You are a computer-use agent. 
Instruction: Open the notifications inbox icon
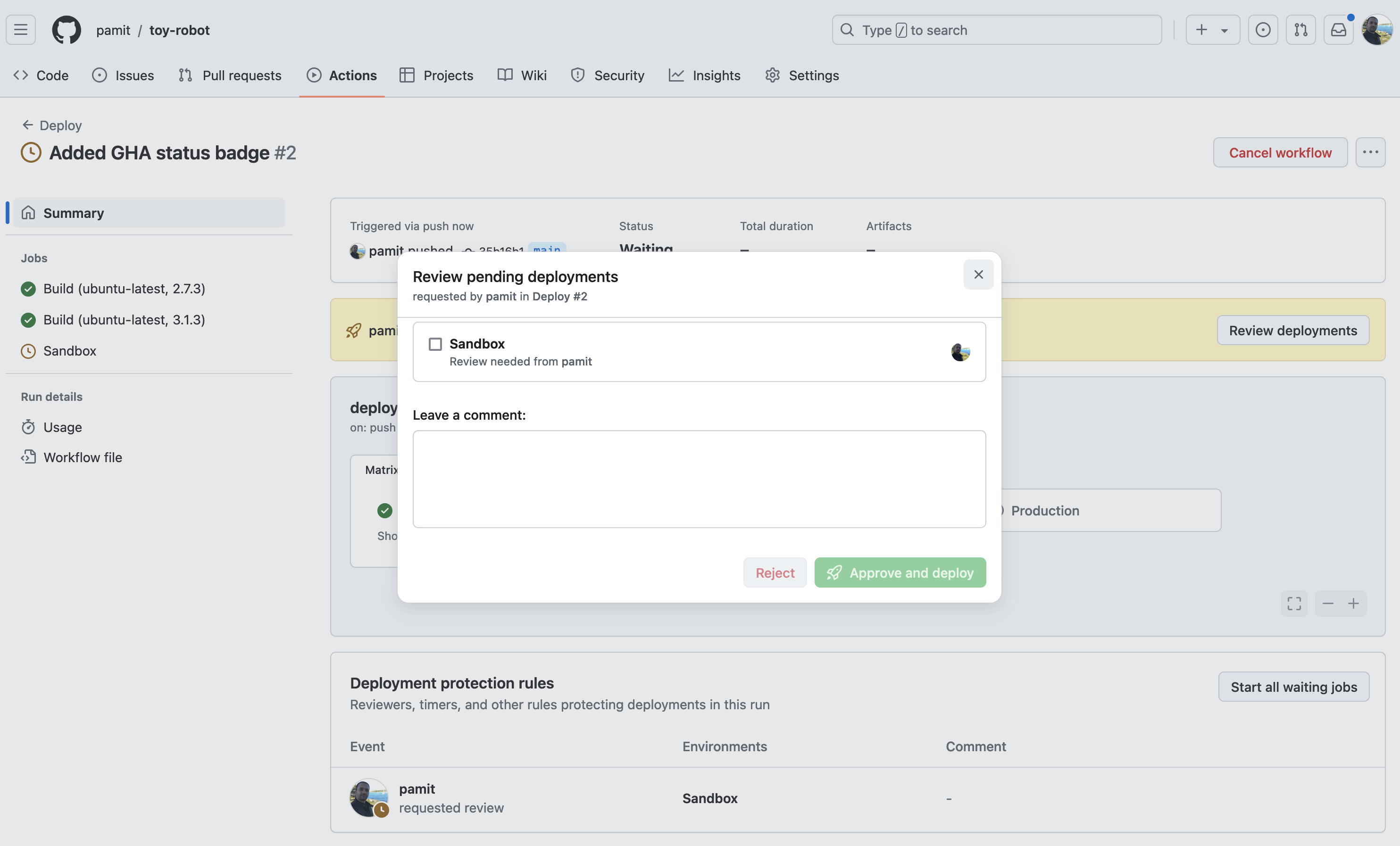(1338, 30)
